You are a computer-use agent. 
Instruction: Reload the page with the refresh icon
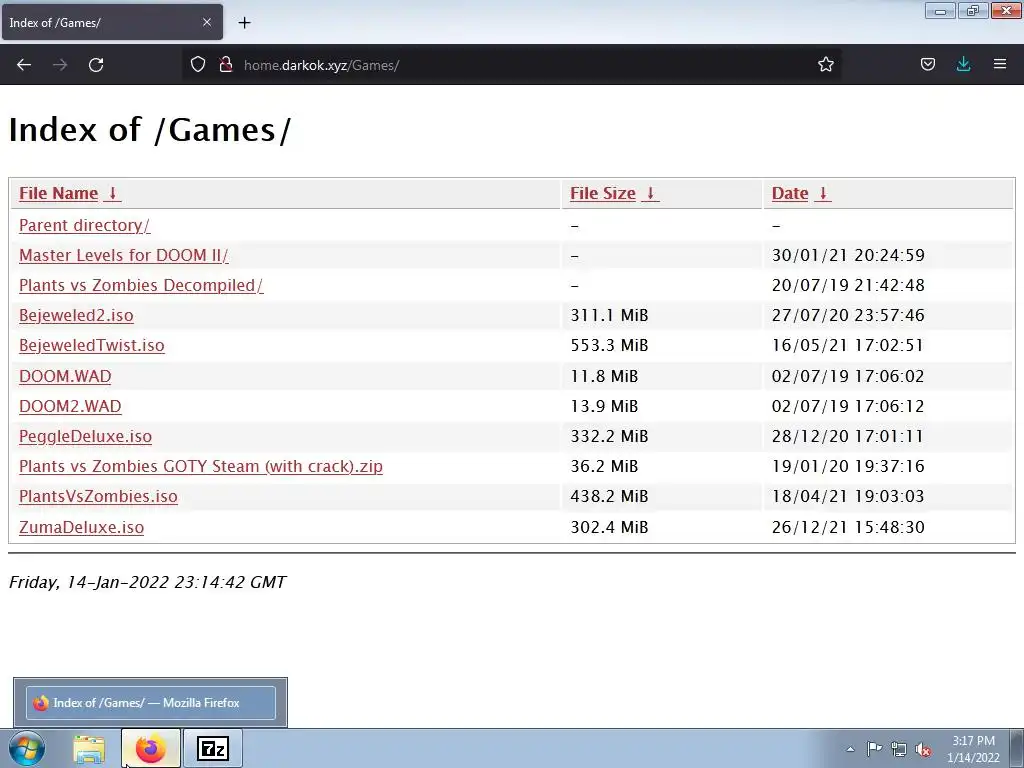96,65
